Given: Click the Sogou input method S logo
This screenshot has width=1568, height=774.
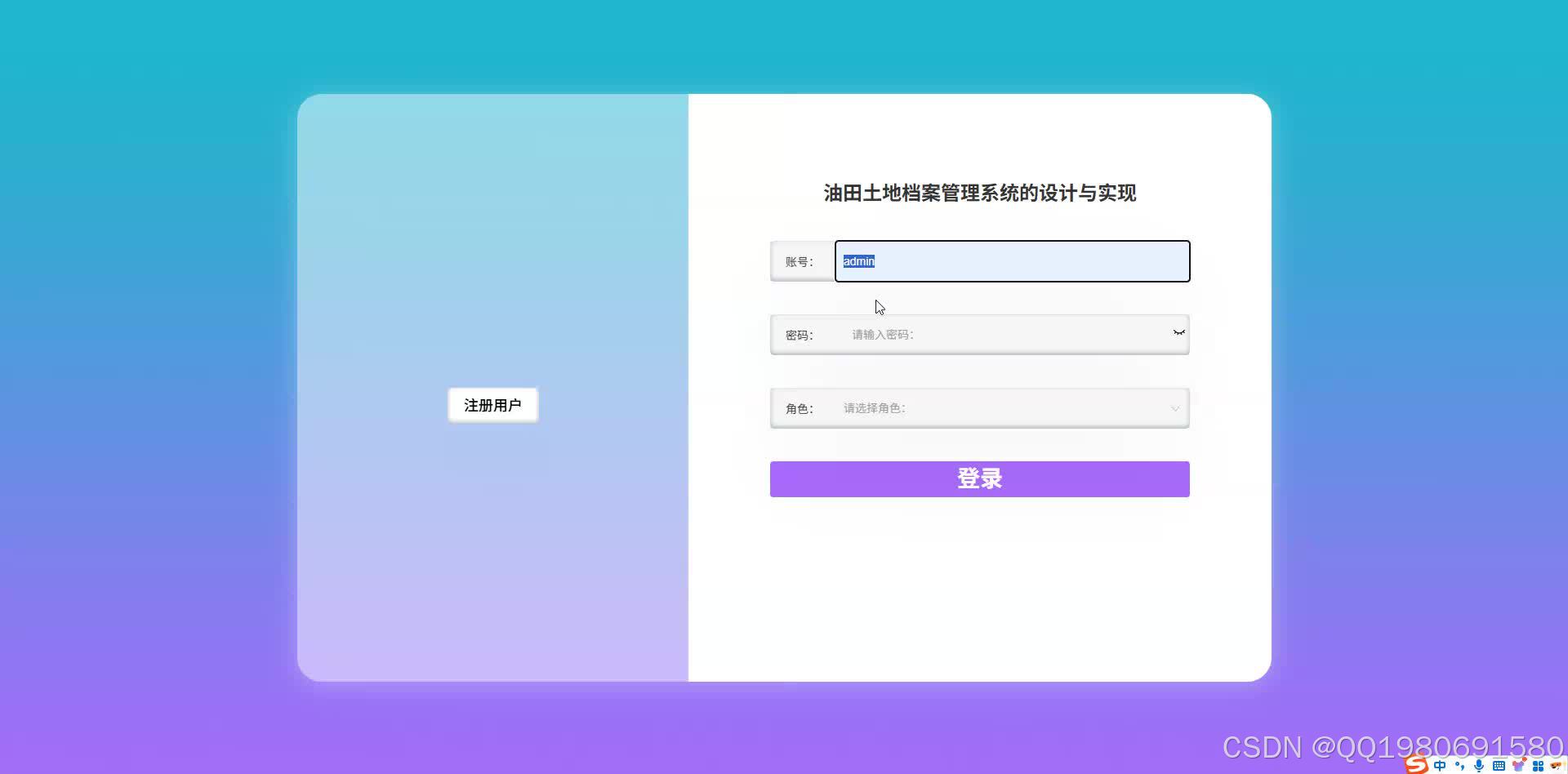Looking at the screenshot, I should click(1415, 765).
